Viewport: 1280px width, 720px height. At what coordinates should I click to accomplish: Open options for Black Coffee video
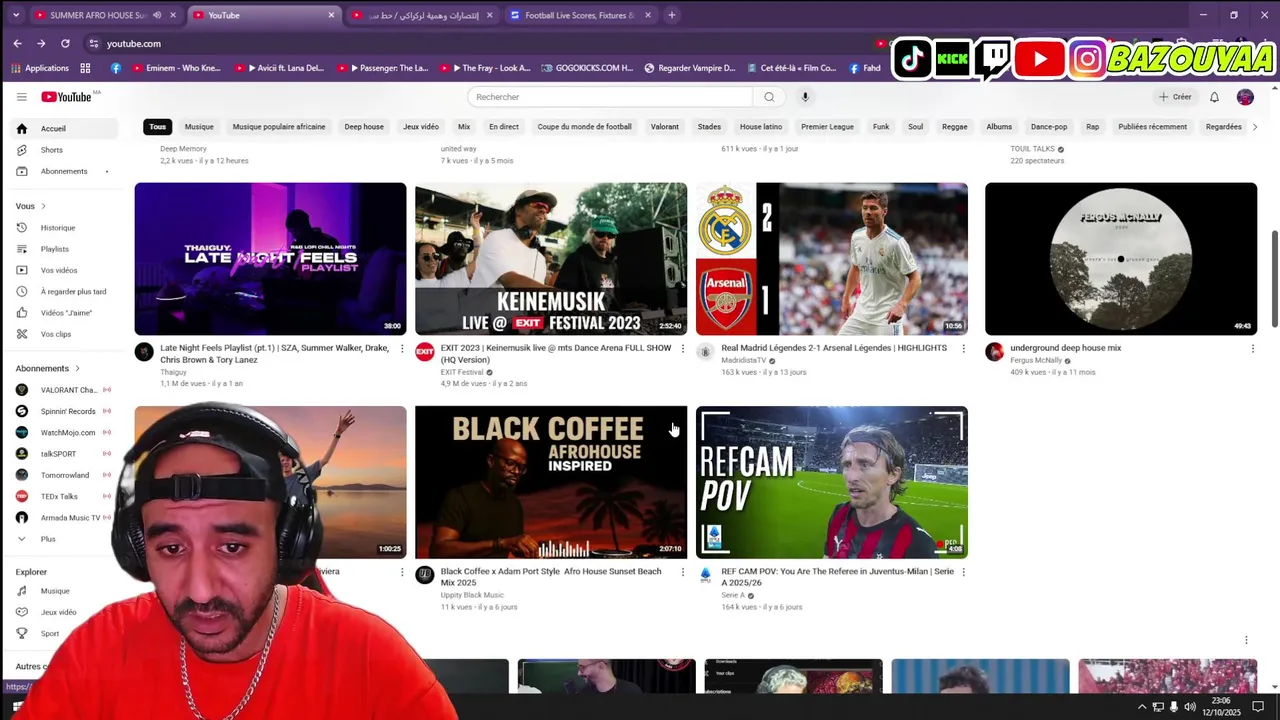pyautogui.click(x=683, y=572)
